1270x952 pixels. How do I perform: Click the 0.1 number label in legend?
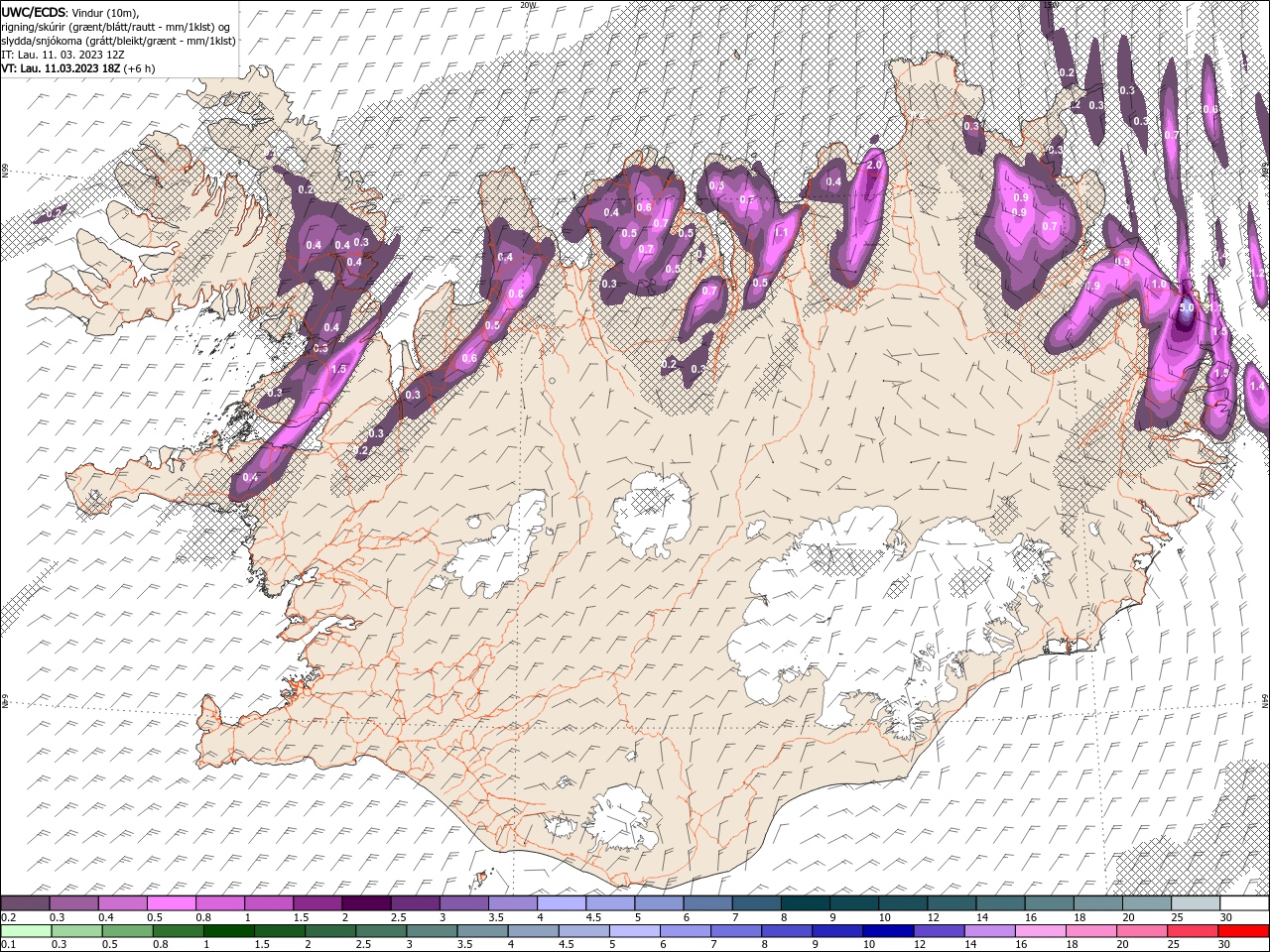pyautogui.click(x=7, y=944)
